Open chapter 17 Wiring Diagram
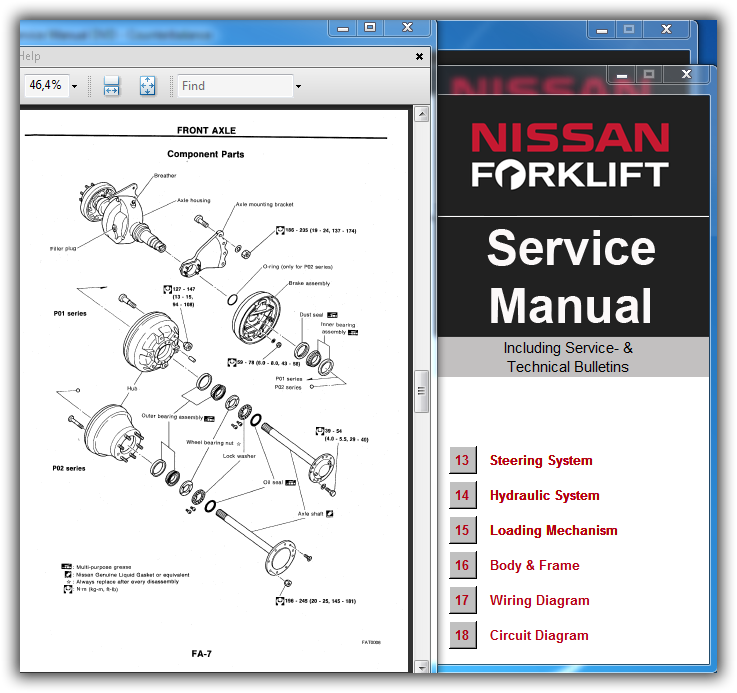This screenshot has height=693, width=737. coord(539,600)
